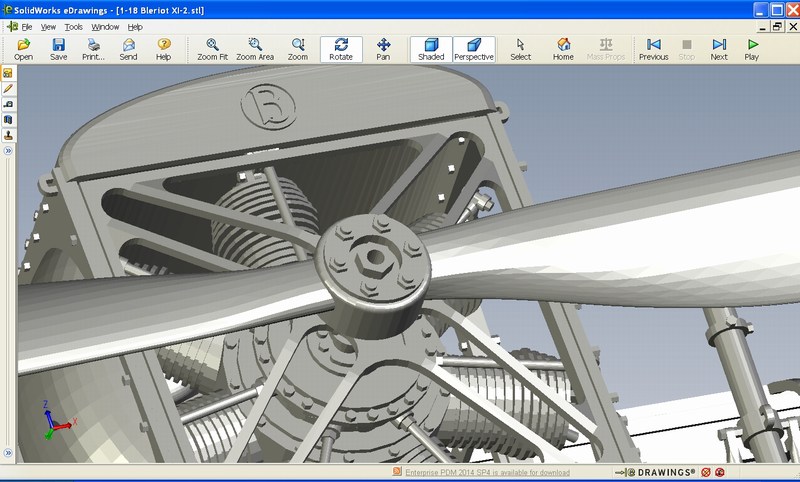The height and width of the screenshot is (482, 800).
Task: Click the propeller hub center nut
Action: (375, 259)
